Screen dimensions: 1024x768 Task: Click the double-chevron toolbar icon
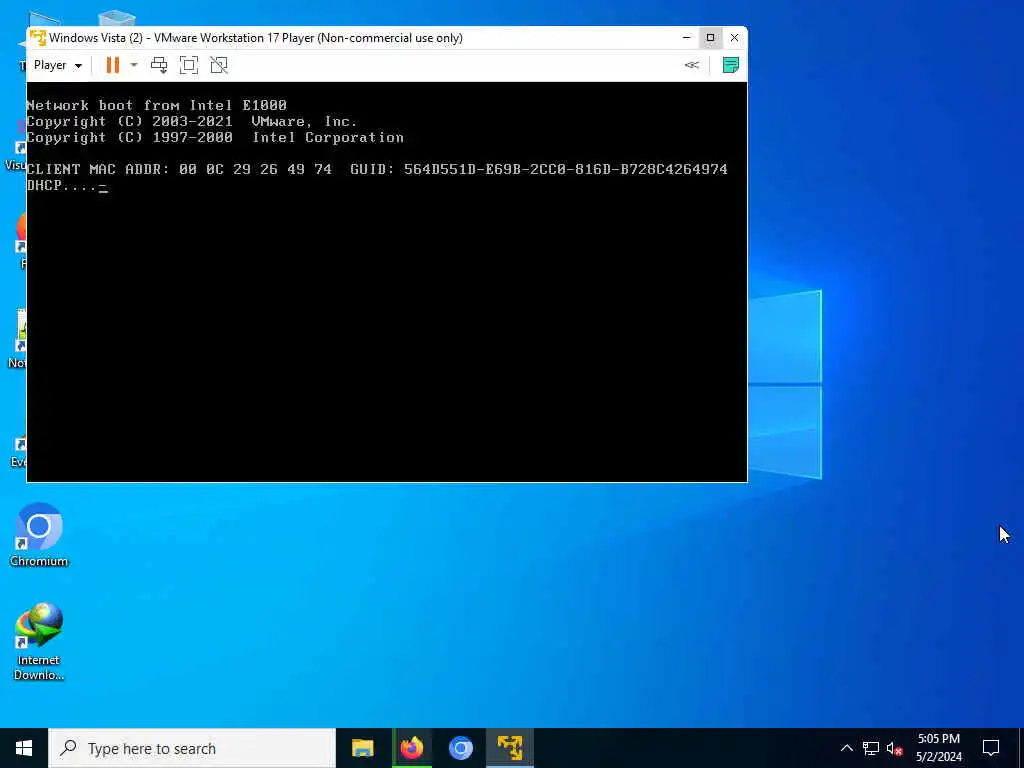(692, 65)
